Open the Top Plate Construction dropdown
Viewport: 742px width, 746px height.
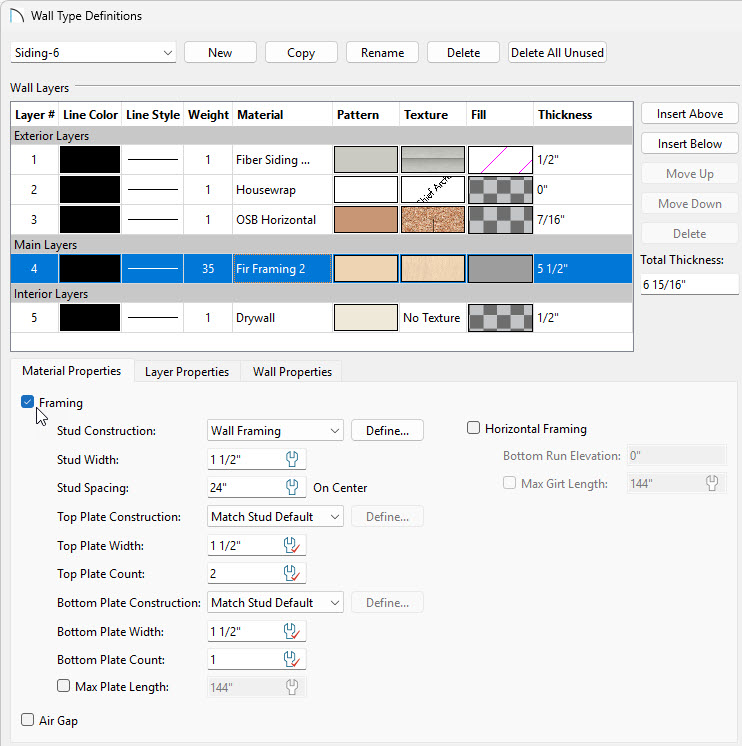pyautogui.click(x=275, y=517)
